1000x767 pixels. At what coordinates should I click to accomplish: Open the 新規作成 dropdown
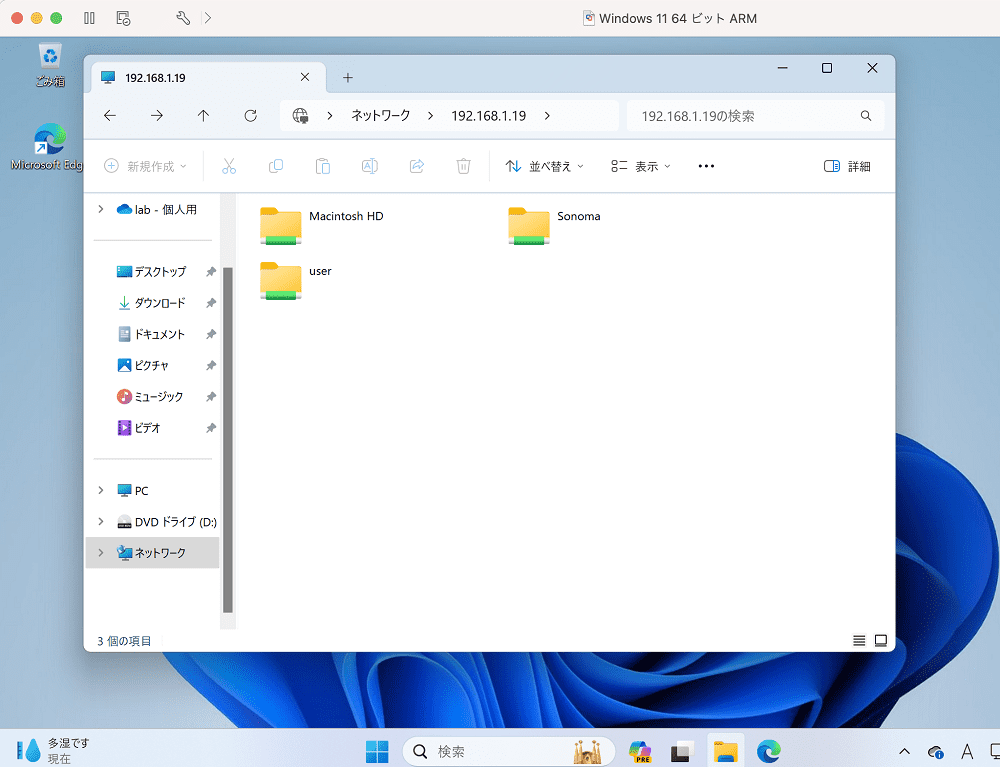click(x=145, y=166)
